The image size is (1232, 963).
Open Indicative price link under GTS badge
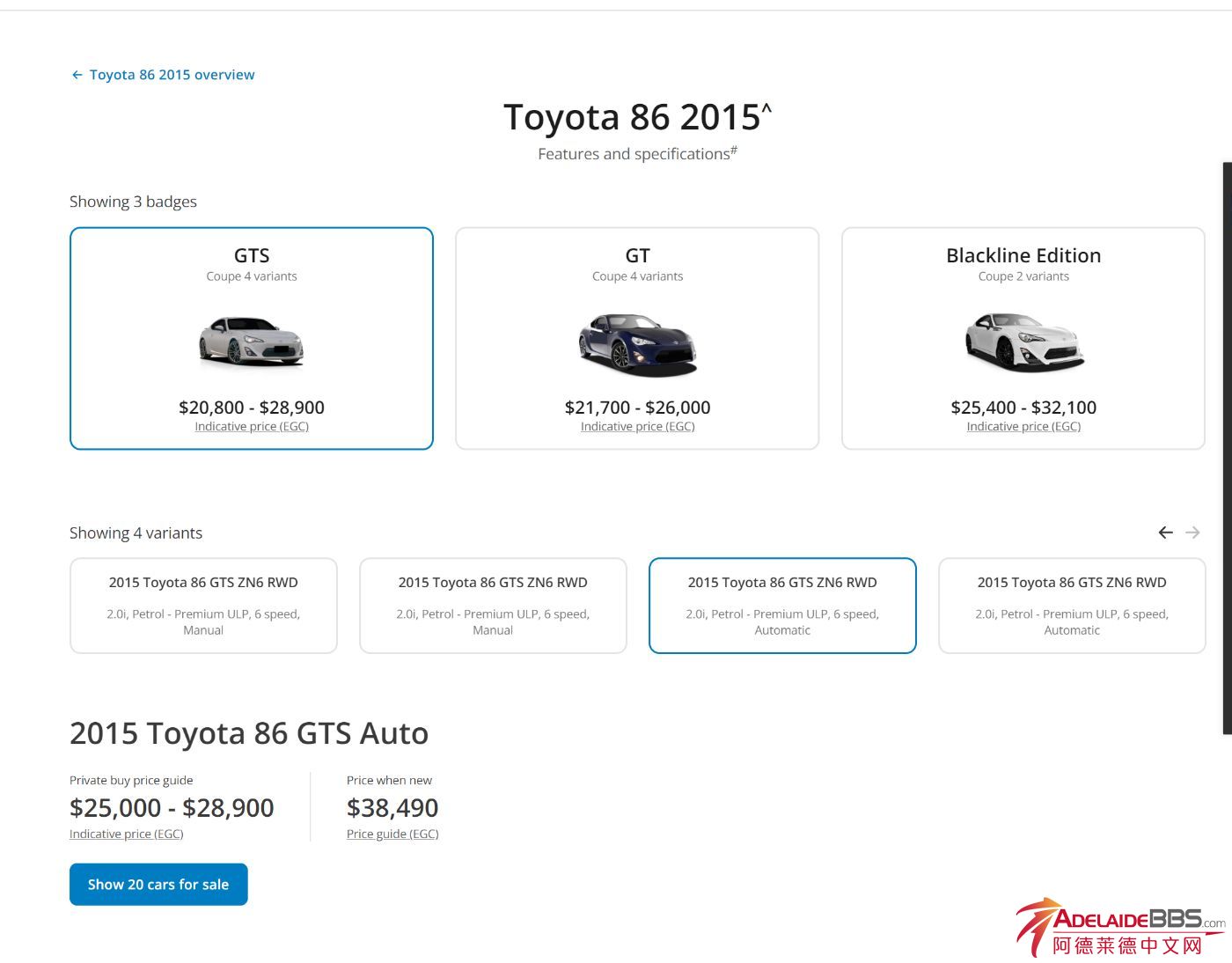pos(252,427)
